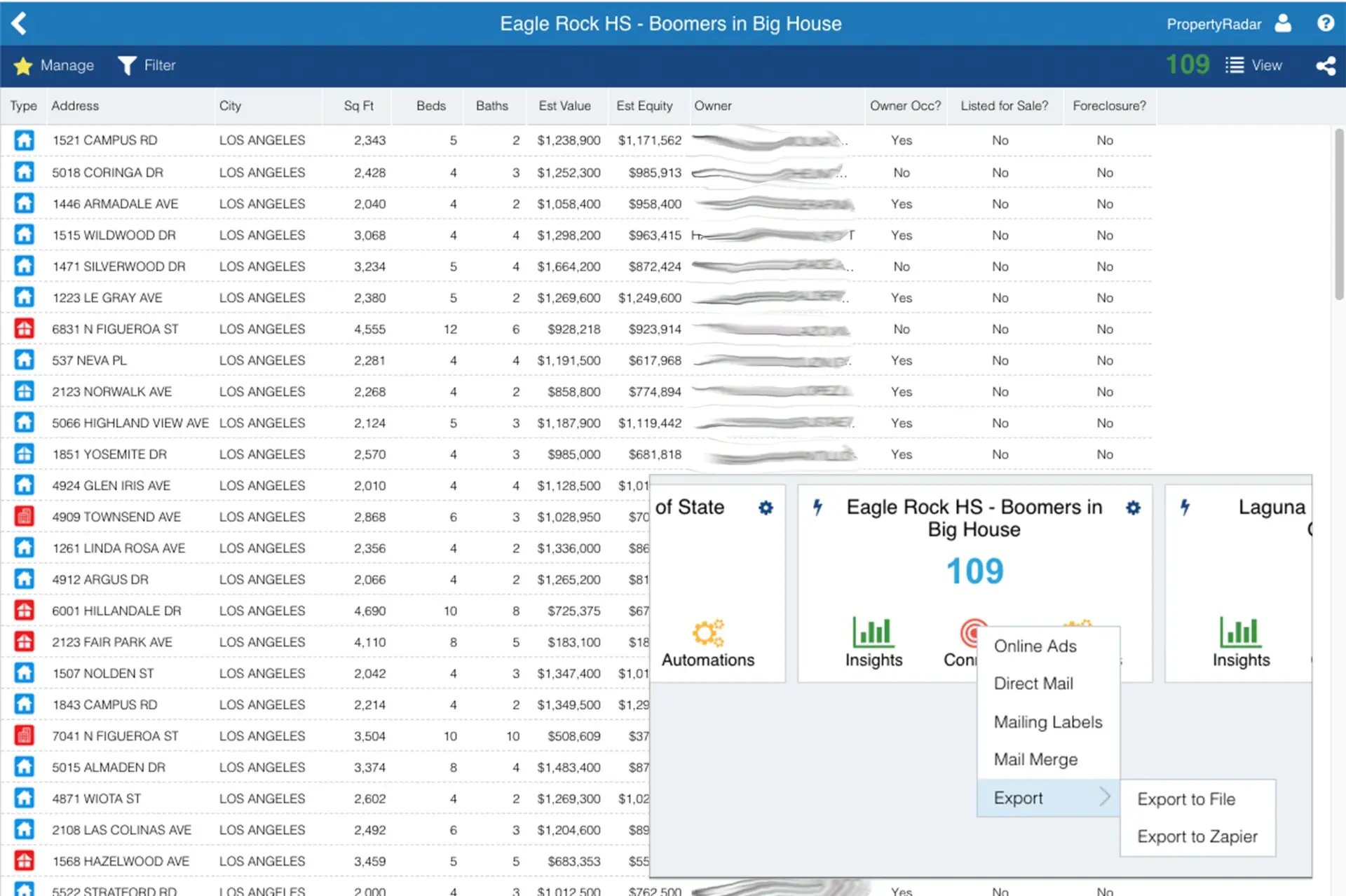Viewport: 1346px width, 896px height.
Task: Select Export to Zapier option
Action: click(x=1197, y=836)
